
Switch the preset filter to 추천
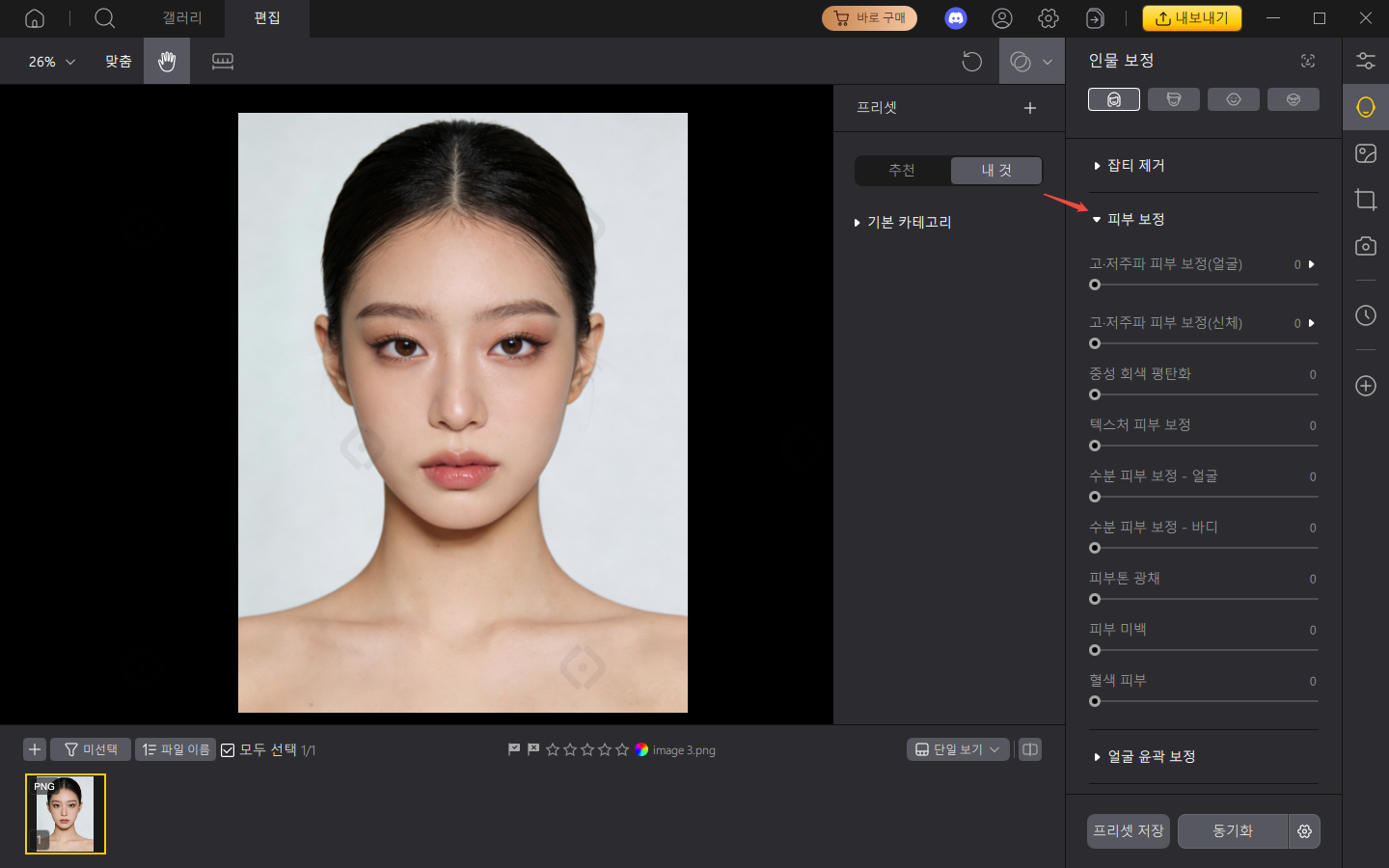pyautogui.click(x=901, y=170)
